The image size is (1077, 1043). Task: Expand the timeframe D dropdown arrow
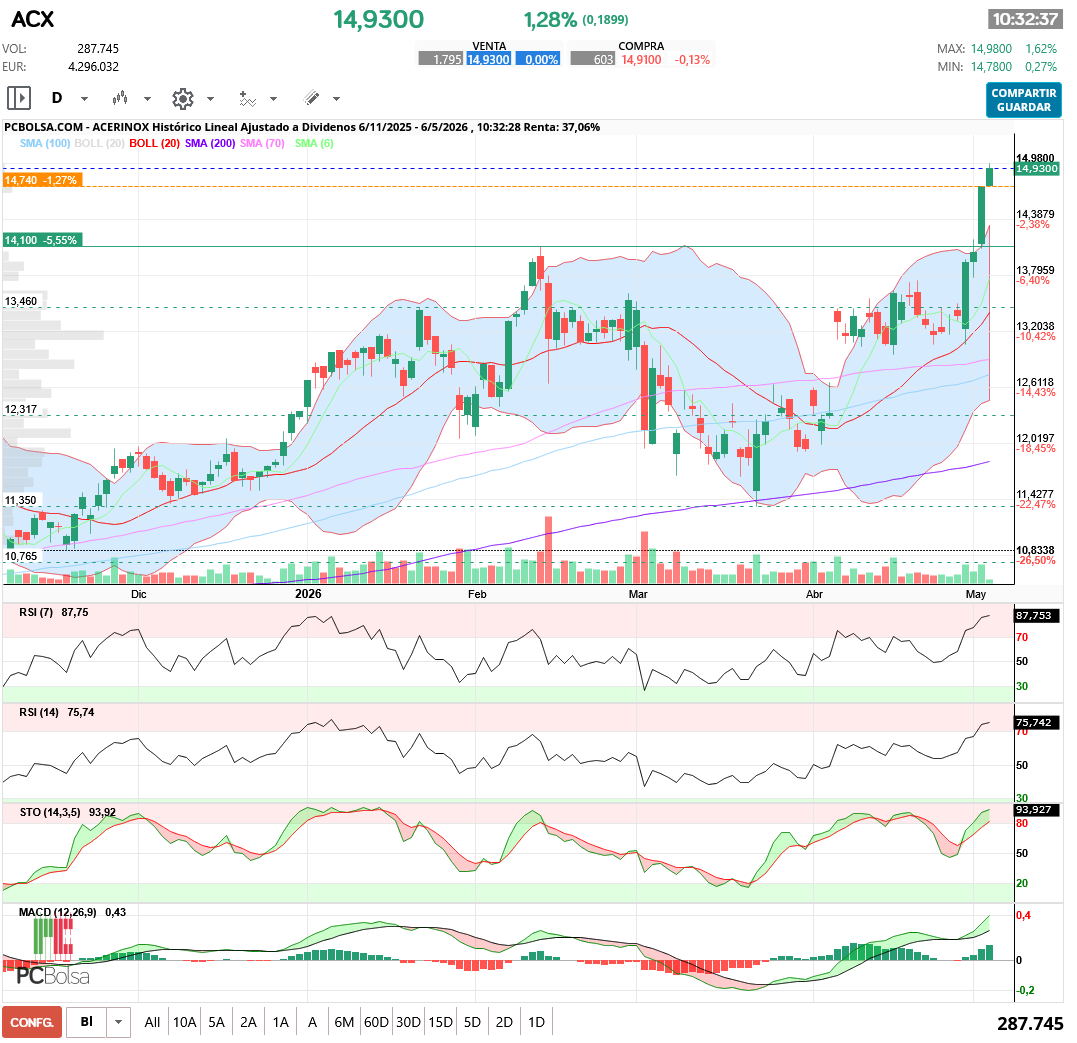84,99
